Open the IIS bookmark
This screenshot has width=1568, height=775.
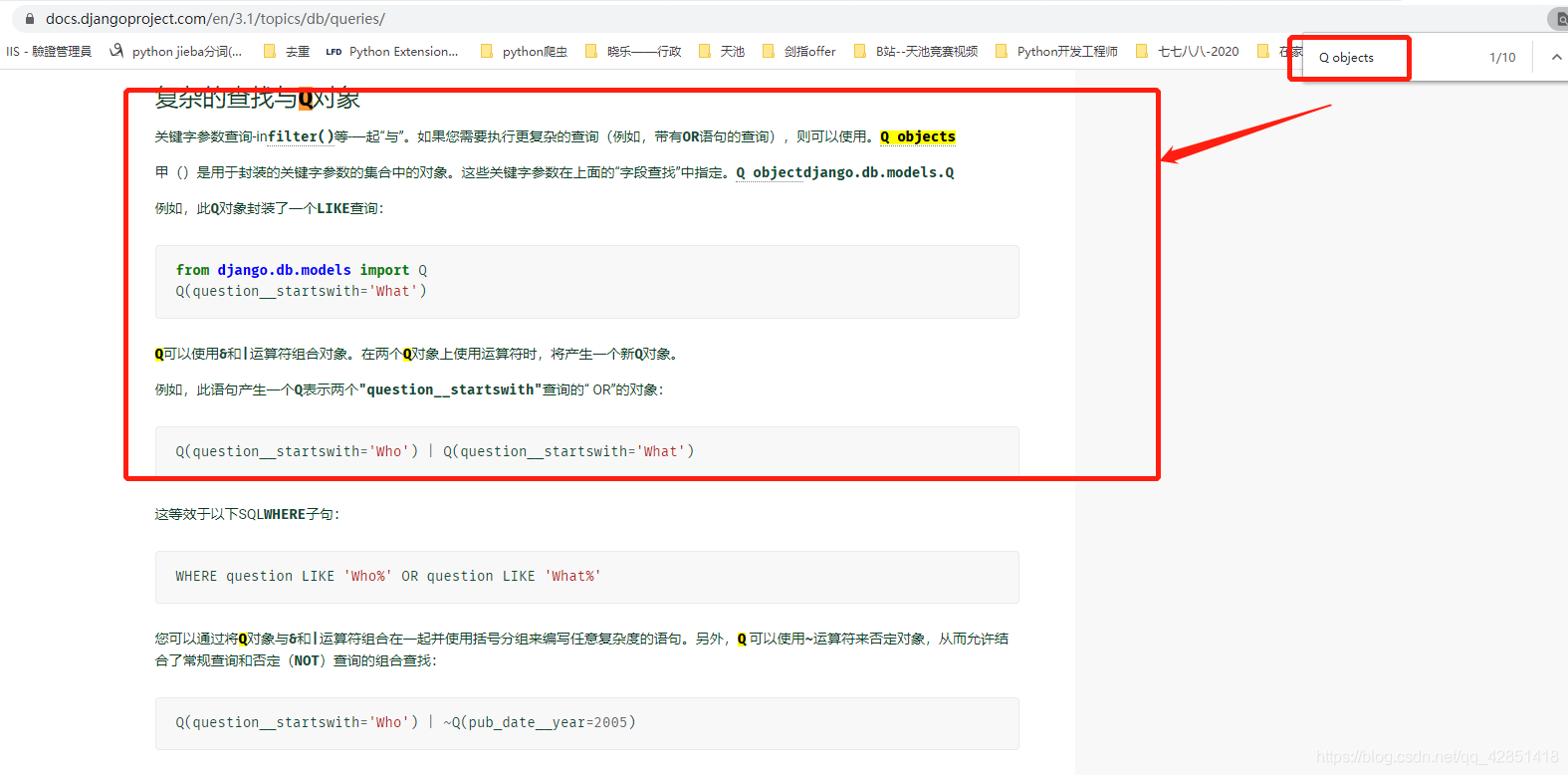(x=48, y=52)
